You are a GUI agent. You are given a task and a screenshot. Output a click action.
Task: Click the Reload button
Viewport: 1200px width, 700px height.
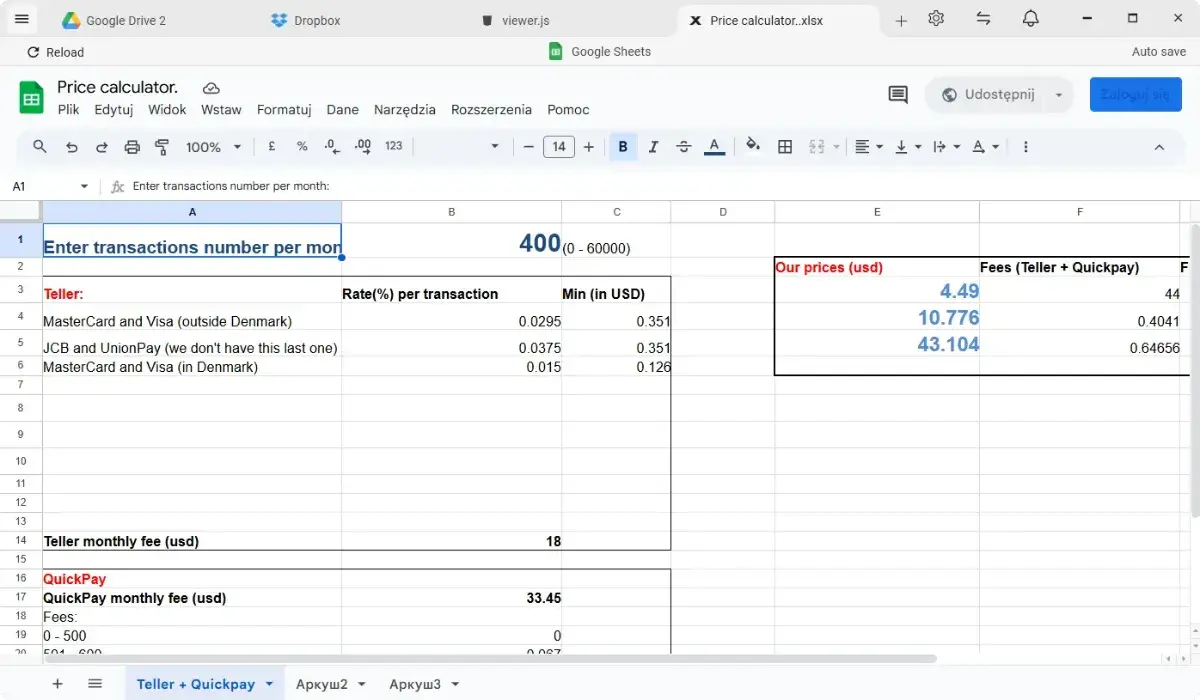[56, 52]
